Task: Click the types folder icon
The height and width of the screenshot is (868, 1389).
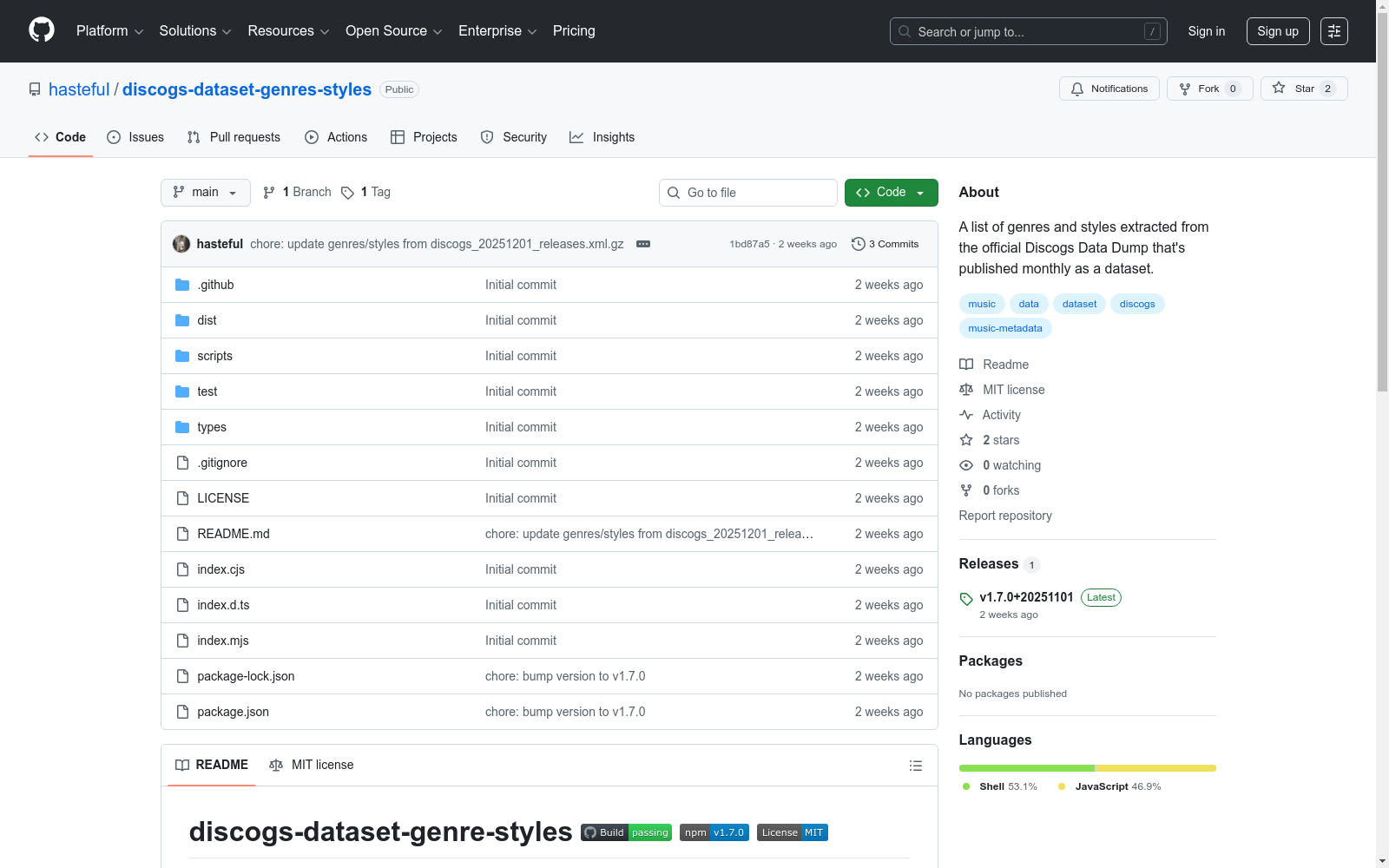Action: 182,427
